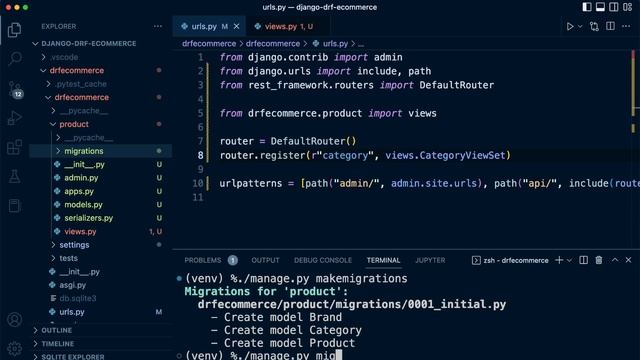
Task: Kill the terminal with trash icon
Action: (x=599, y=260)
